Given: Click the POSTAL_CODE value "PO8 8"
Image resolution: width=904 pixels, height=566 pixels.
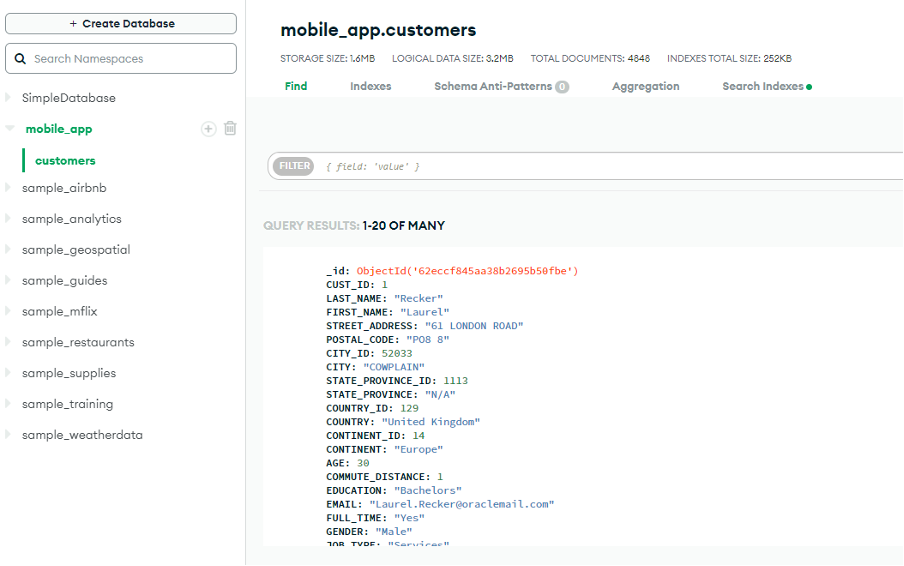Looking at the screenshot, I should tap(428, 339).
